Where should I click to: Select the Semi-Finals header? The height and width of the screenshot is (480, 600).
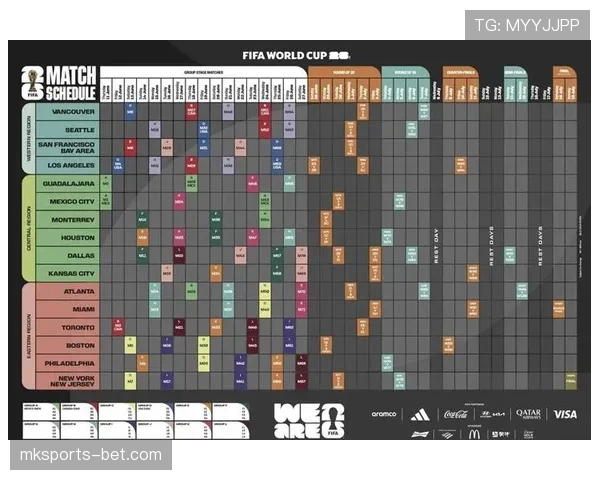(515, 72)
